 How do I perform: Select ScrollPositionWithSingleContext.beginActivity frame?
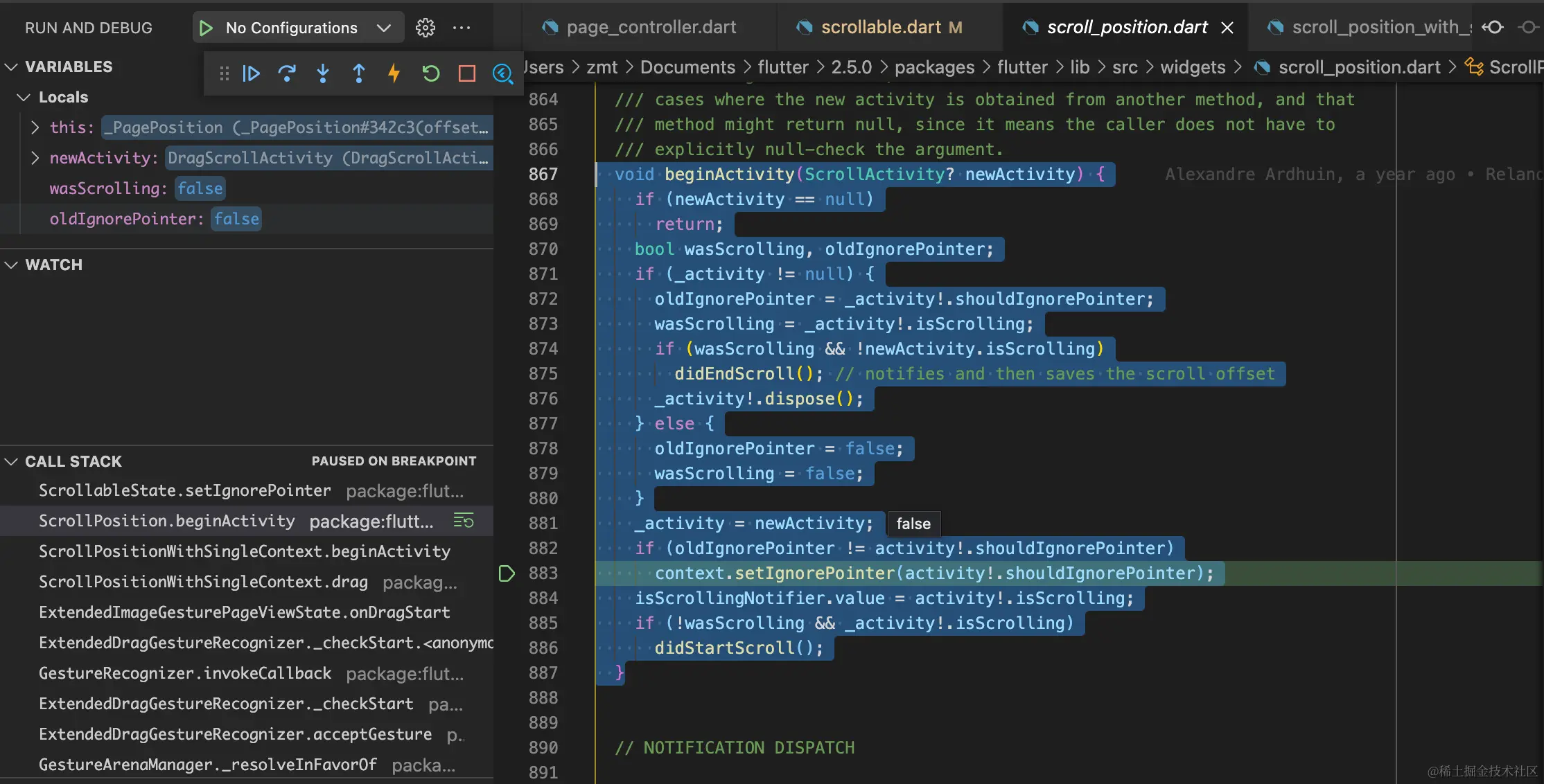tap(247, 552)
